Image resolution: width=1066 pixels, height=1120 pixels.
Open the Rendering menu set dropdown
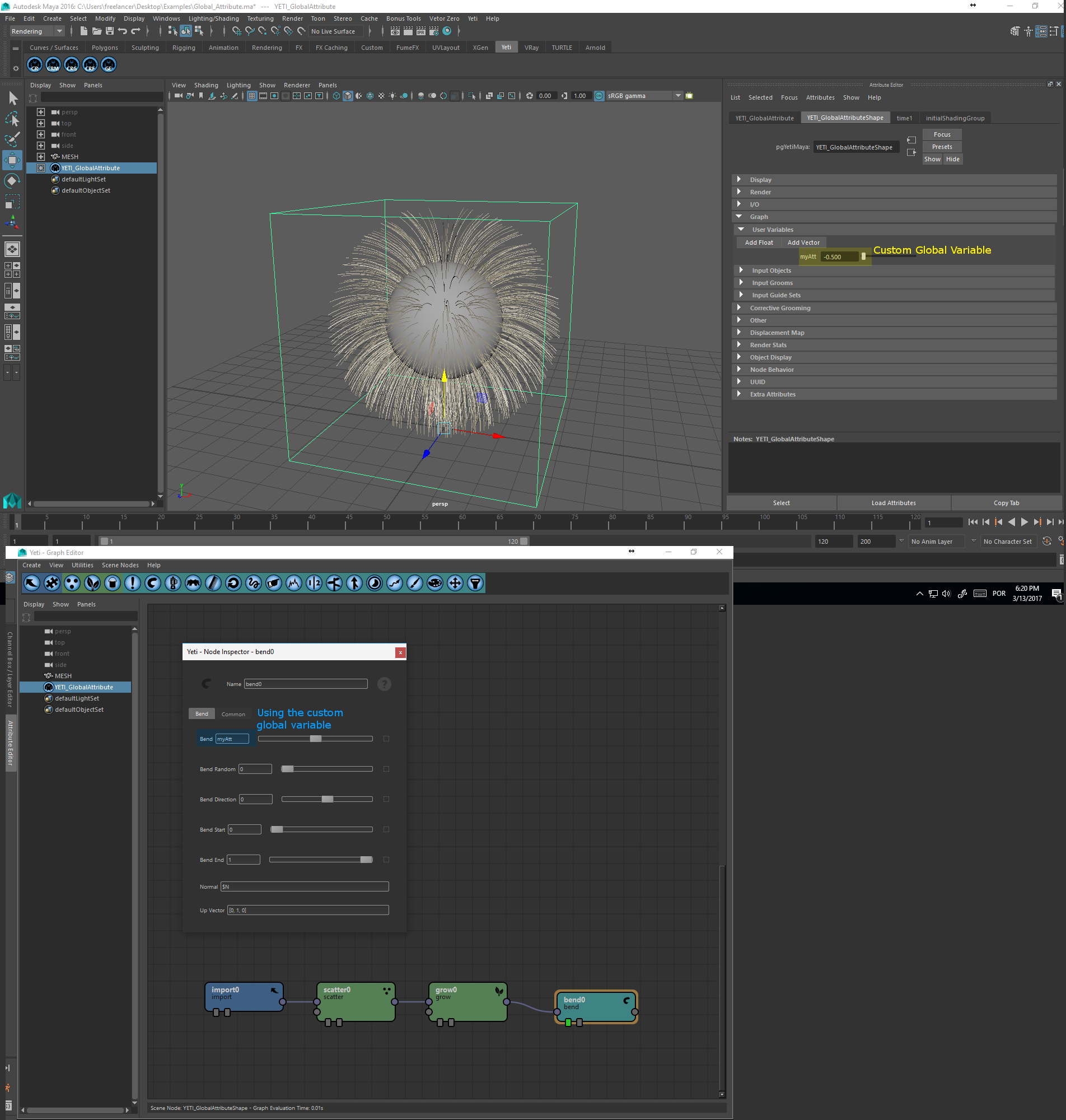point(59,31)
